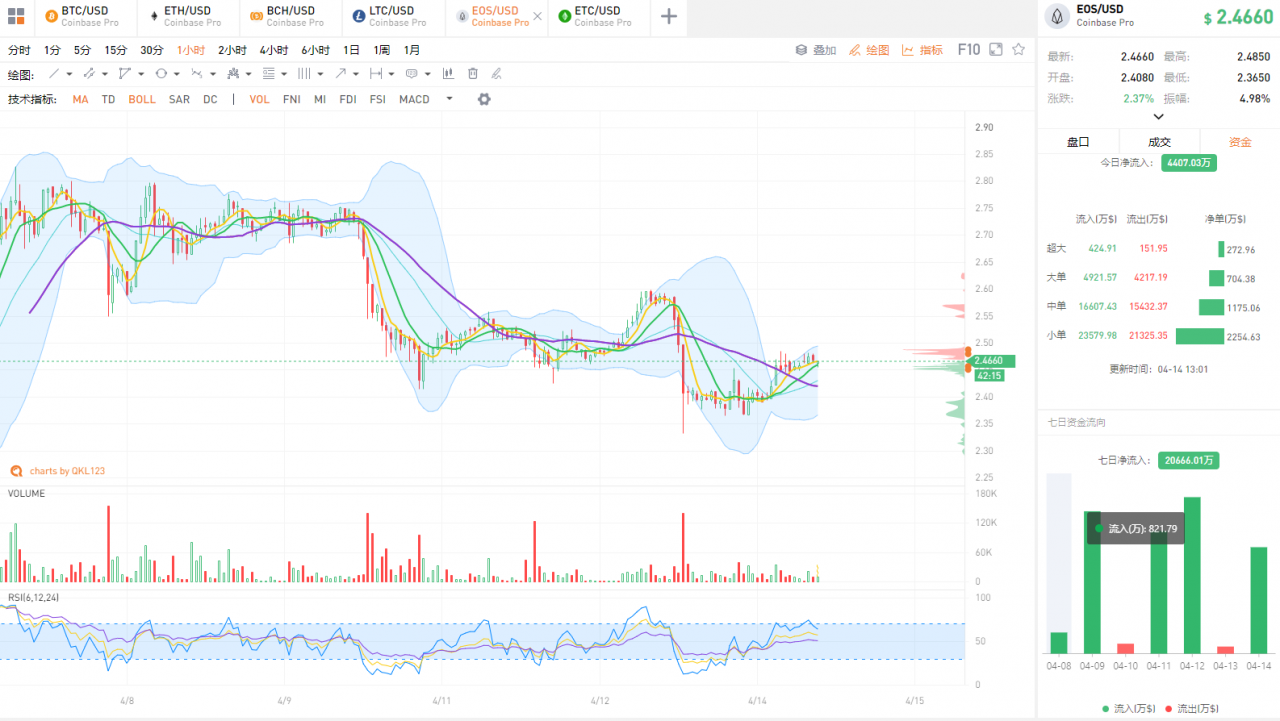Viewport: 1280px width, 721px height.
Task: Expand price details chevron below 涨跌
Action: (x=1159, y=117)
